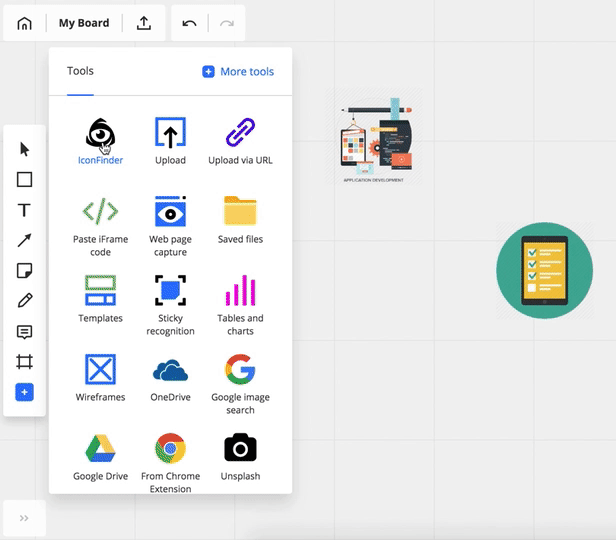Image resolution: width=616 pixels, height=540 pixels.
Task: Open Paste iFrame code tool
Action: point(100,213)
